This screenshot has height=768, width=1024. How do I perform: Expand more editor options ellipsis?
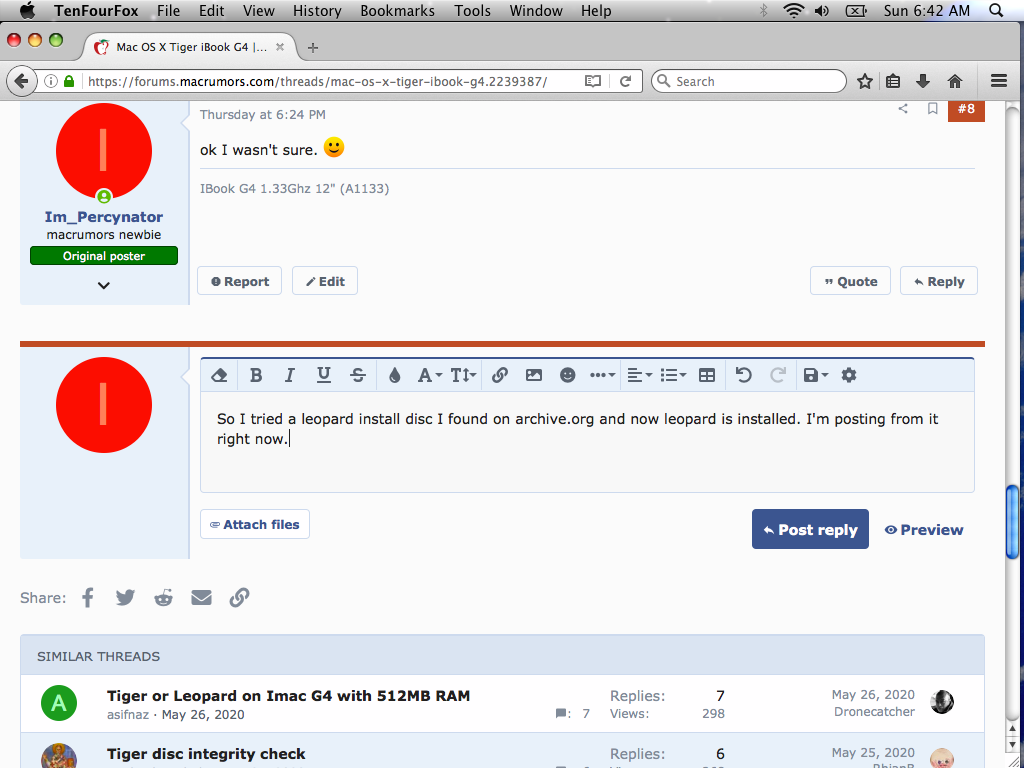[x=601, y=376]
